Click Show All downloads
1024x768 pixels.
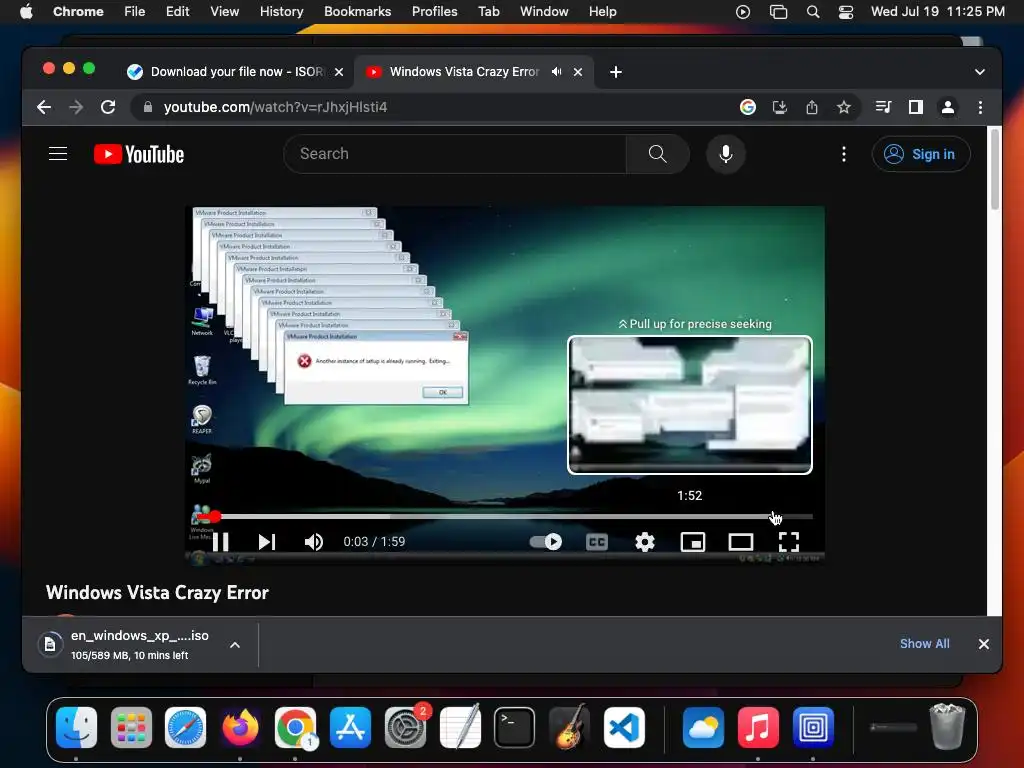coord(925,644)
